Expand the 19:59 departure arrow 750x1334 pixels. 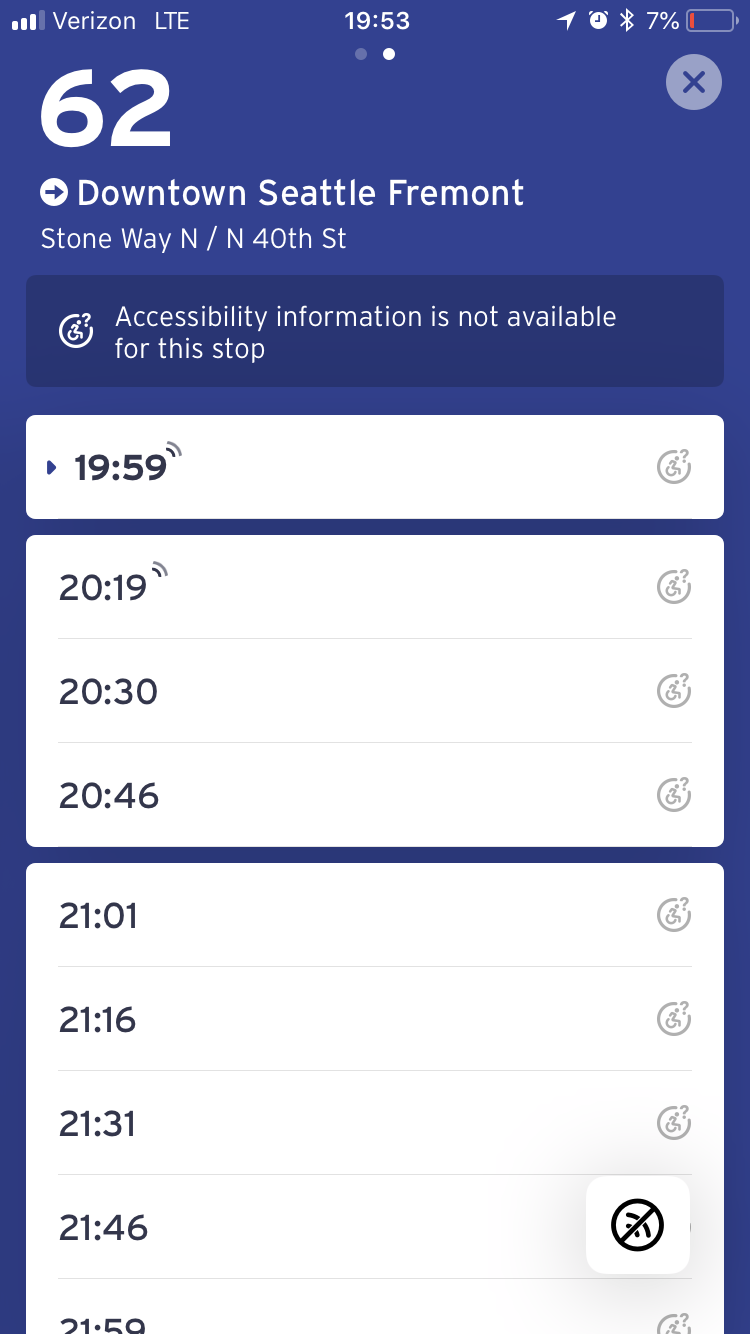[x=52, y=468]
